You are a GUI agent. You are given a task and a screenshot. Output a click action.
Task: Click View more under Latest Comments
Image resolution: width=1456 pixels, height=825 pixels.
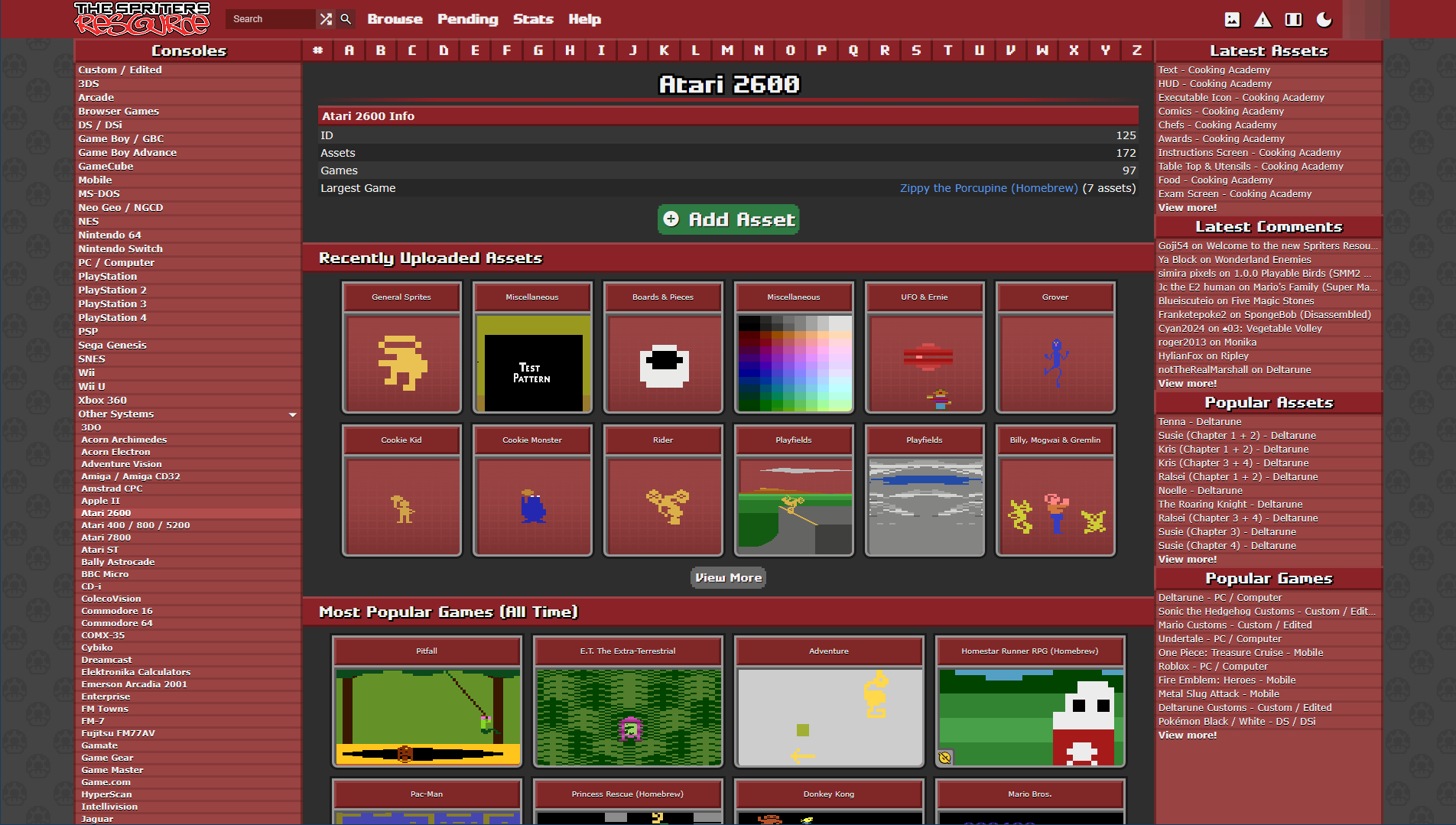click(x=1188, y=383)
